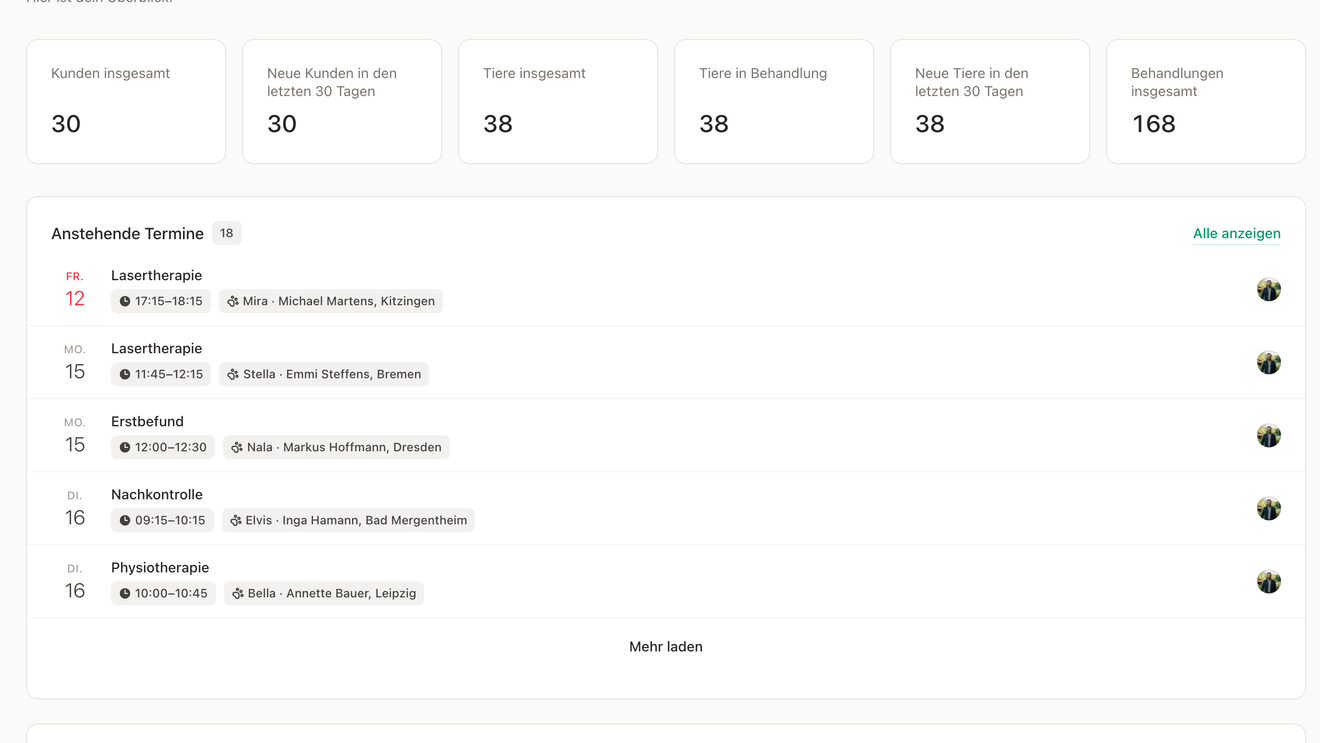This screenshot has width=1320, height=743.
Task: Open avatar on Stella's Lasertherapie row
Action: click(1269, 362)
